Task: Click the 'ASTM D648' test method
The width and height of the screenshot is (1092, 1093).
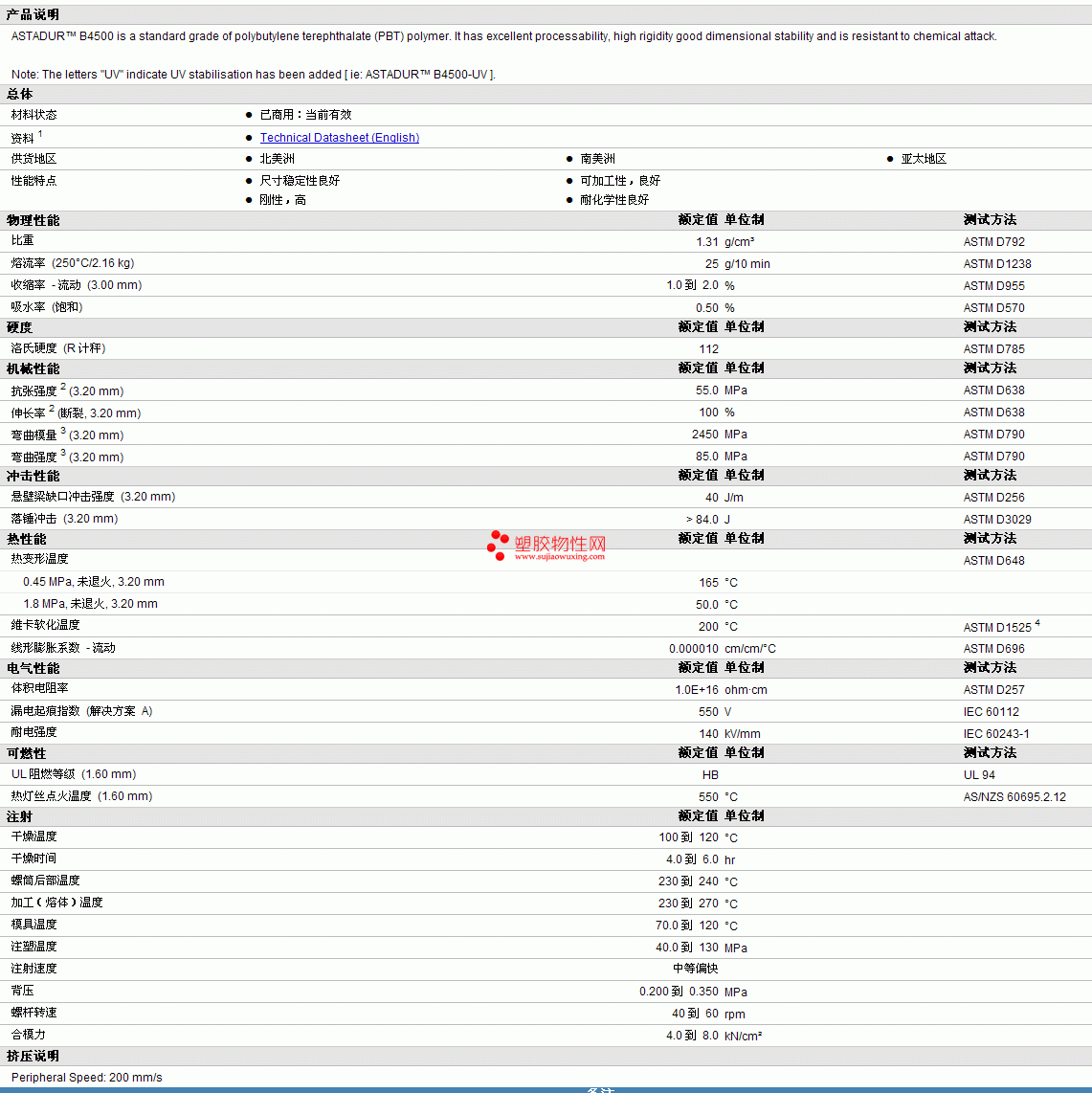Action: (x=993, y=561)
